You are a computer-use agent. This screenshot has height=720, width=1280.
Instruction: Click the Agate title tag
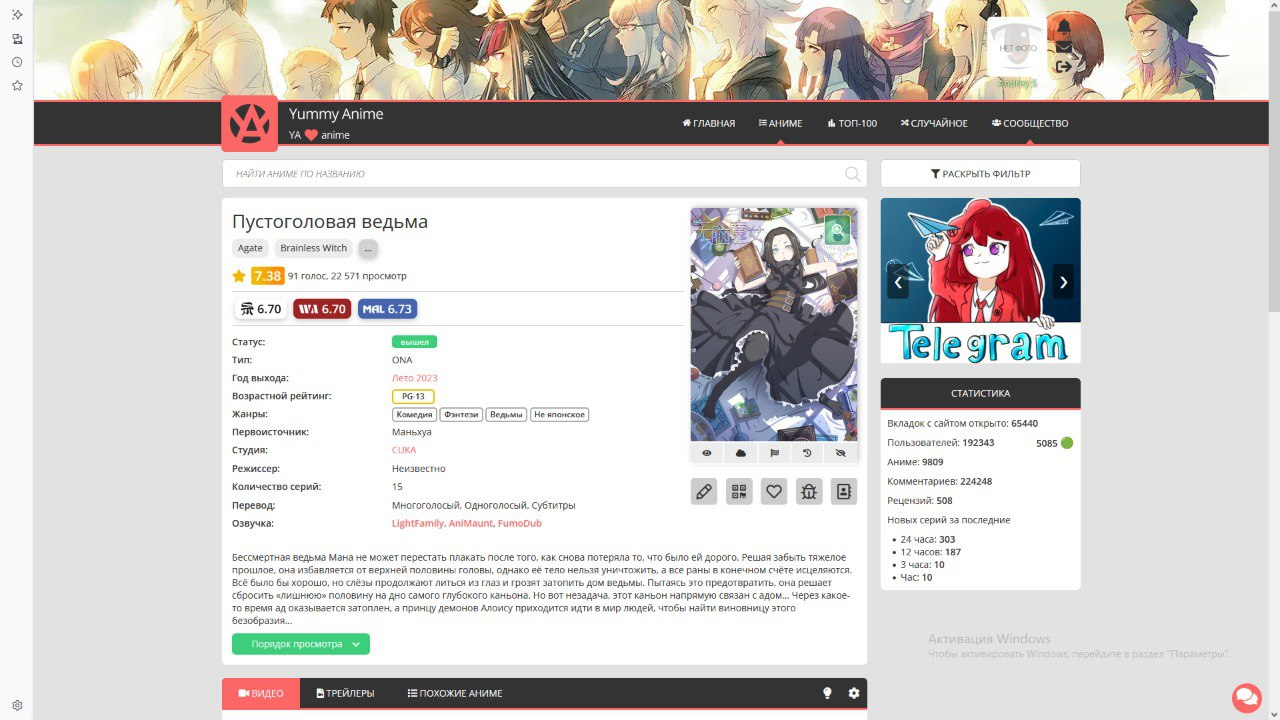click(x=250, y=248)
